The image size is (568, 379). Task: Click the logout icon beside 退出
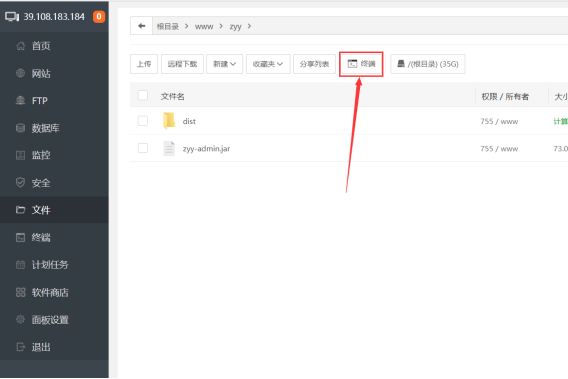21,347
